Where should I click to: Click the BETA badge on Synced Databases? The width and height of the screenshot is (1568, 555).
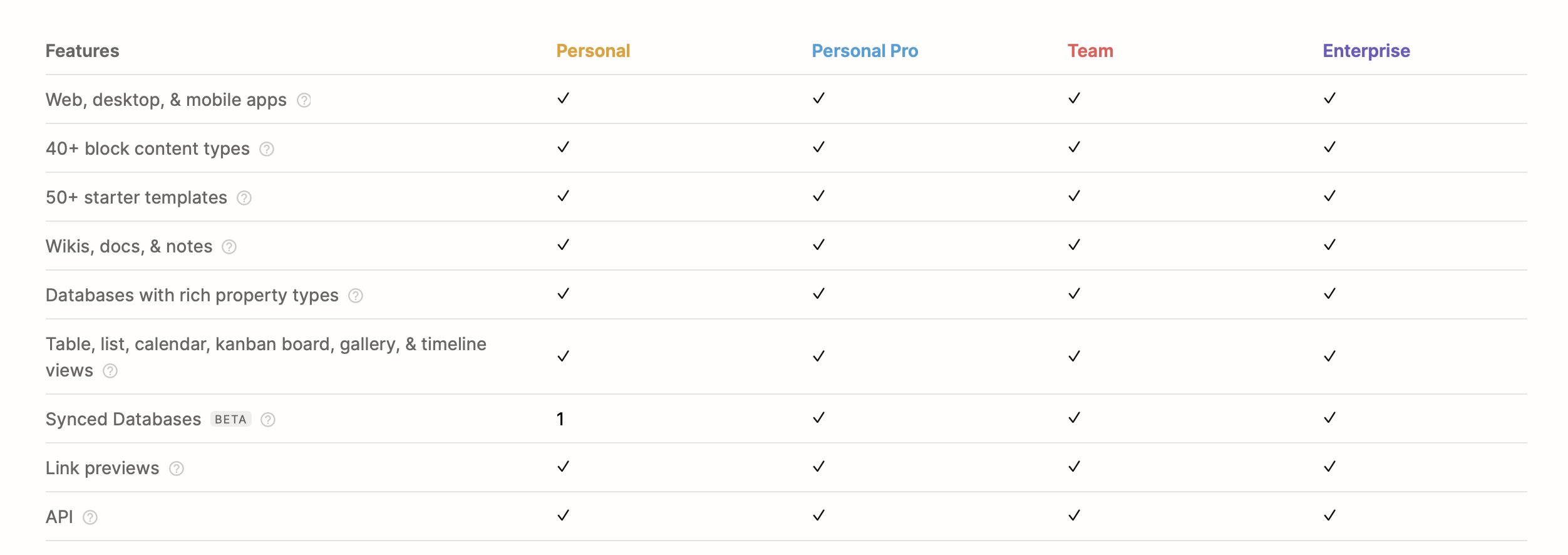[x=230, y=419]
